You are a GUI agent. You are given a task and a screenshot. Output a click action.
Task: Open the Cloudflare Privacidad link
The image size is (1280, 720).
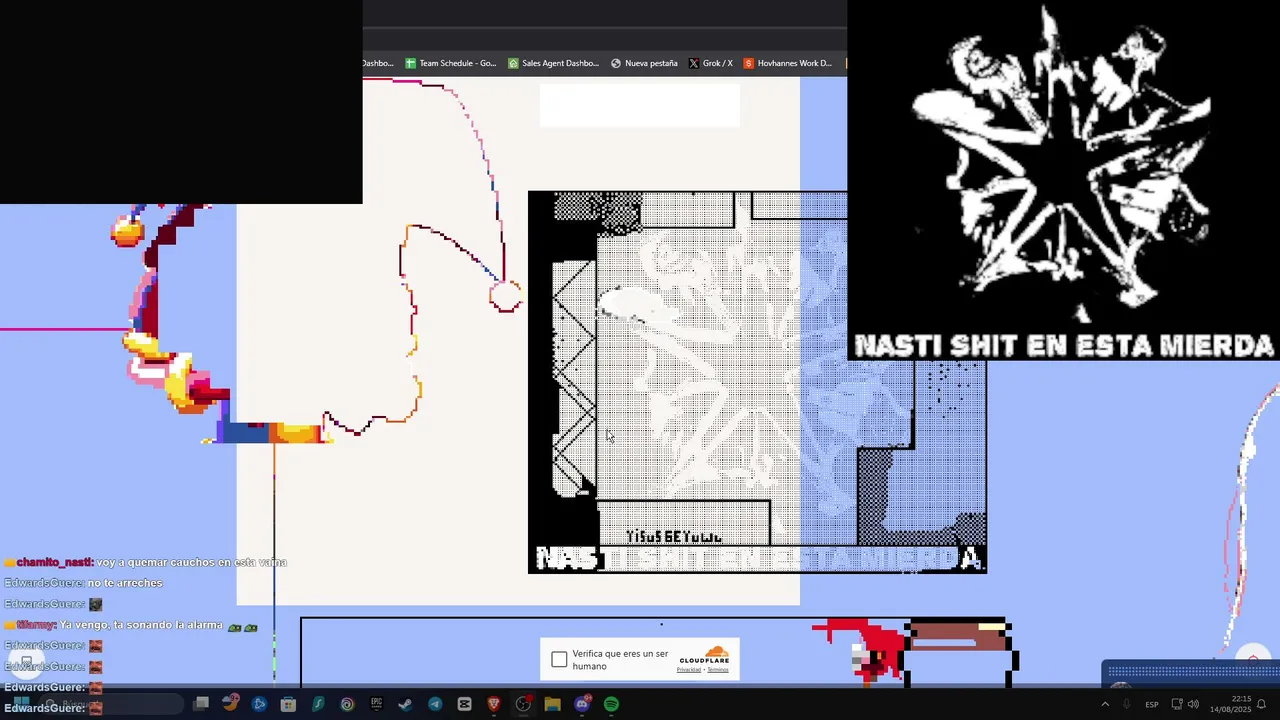point(688,670)
